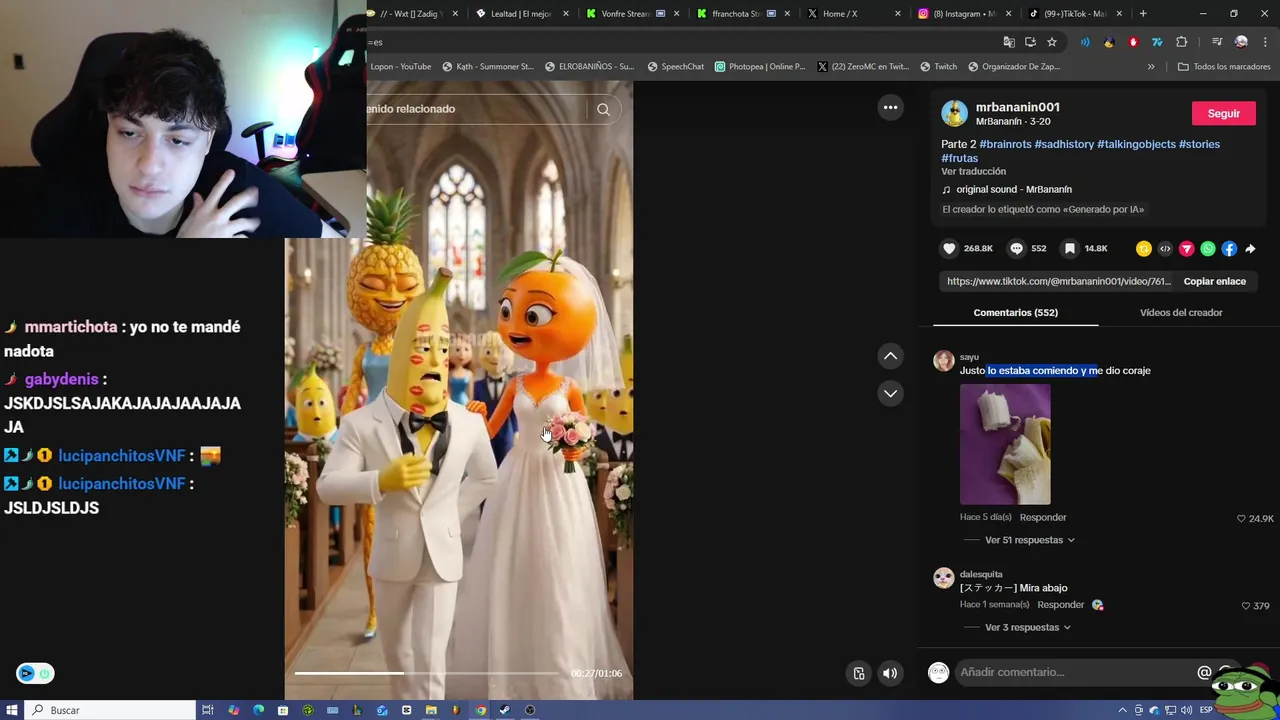Click the embed code icon
Screen dimensions: 1280x720
(x=1165, y=249)
